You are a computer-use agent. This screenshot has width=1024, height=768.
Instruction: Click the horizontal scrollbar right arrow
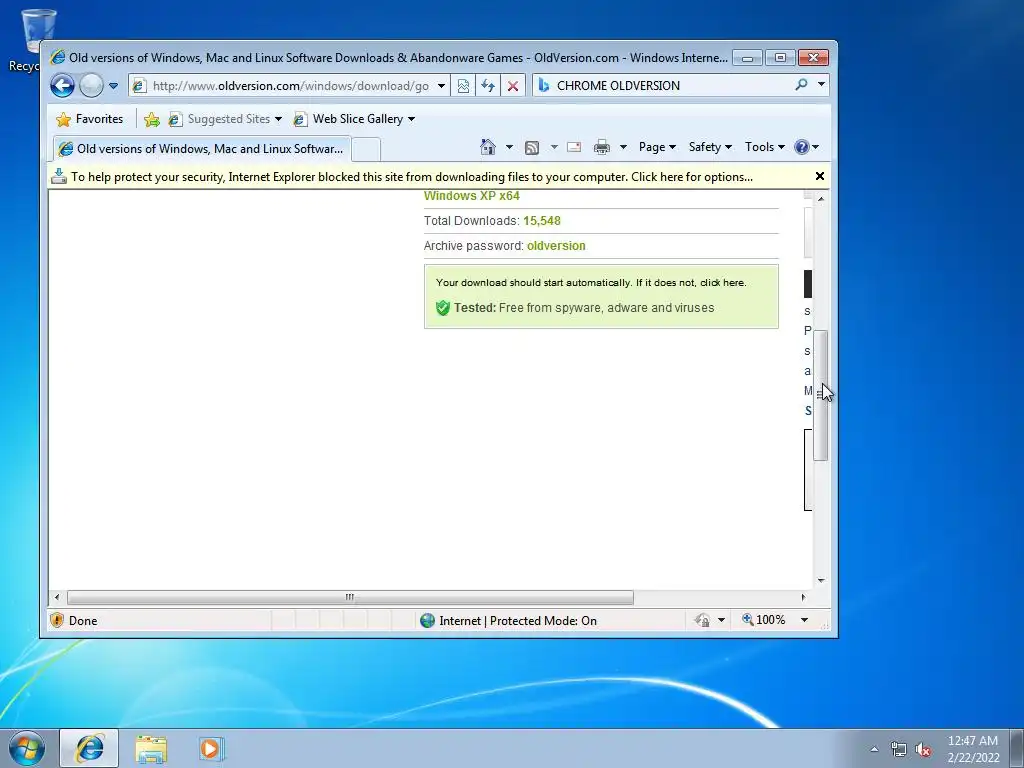pos(803,597)
